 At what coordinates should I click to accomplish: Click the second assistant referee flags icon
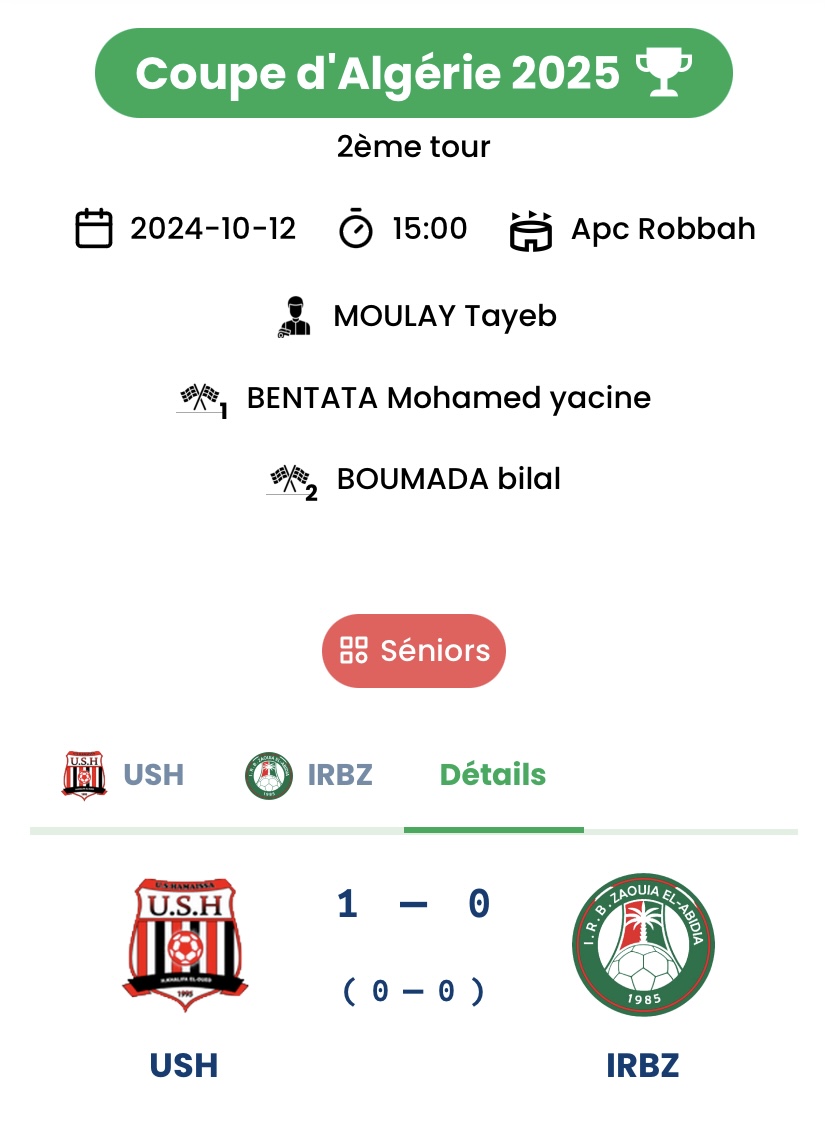tap(291, 480)
